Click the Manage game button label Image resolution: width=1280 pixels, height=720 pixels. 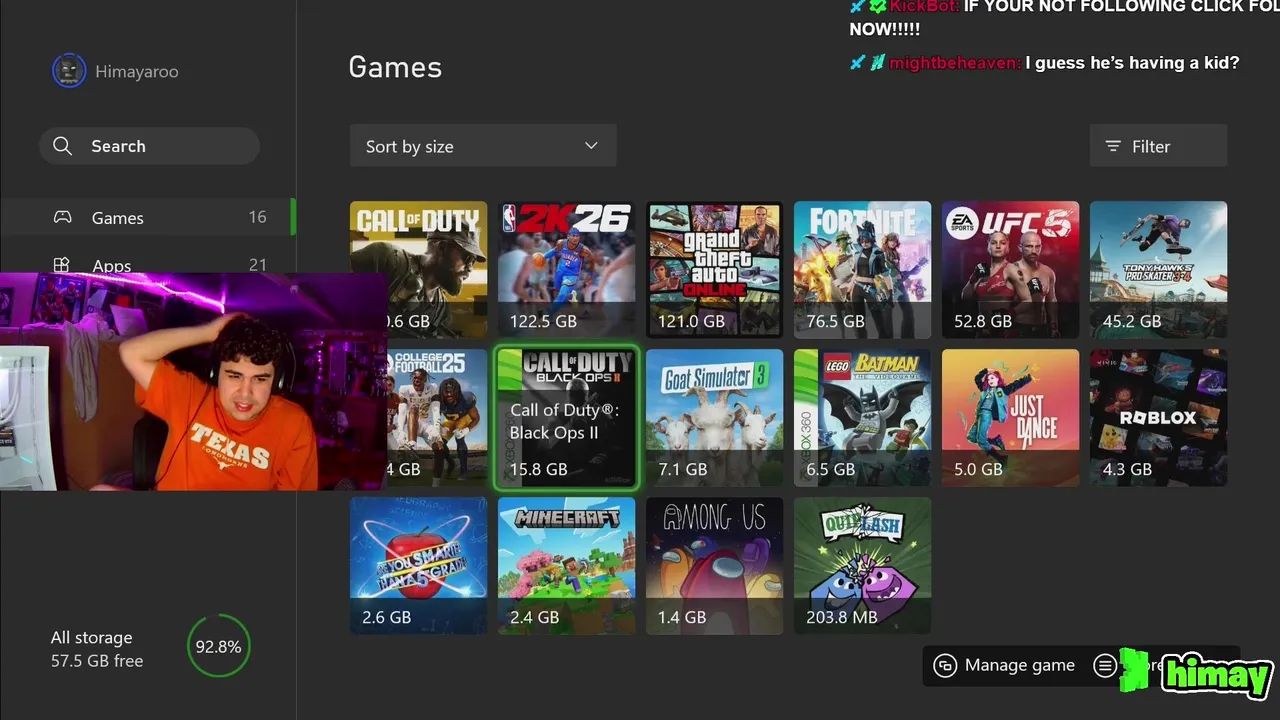[1019, 665]
